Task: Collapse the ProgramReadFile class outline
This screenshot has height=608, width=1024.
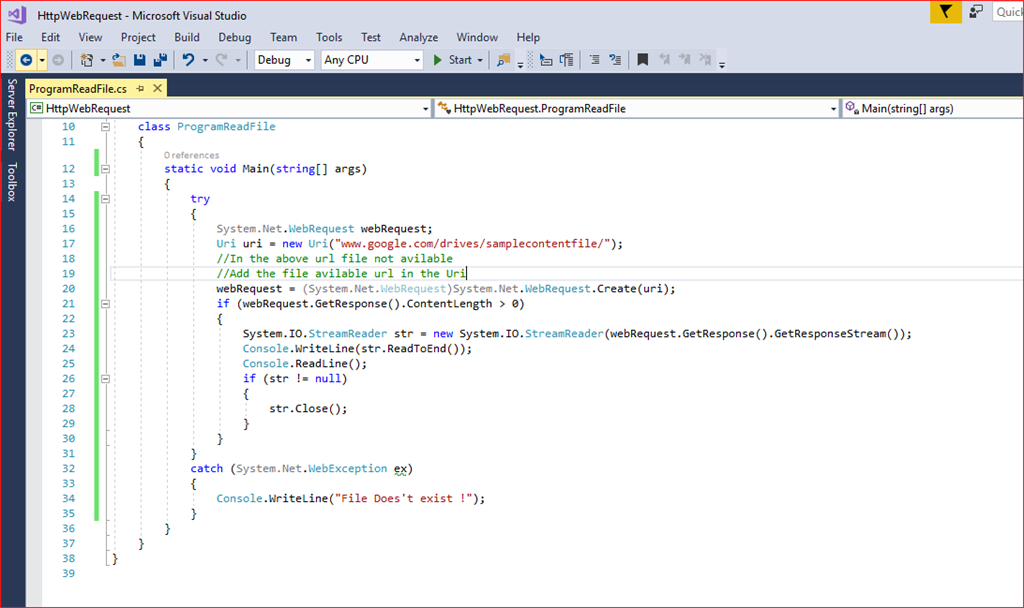Action: pyautogui.click(x=106, y=127)
